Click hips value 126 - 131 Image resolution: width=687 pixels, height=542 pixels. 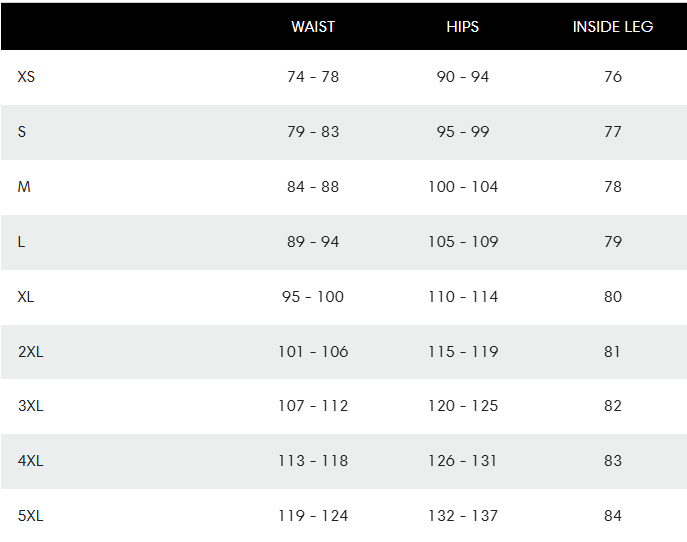pyautogui.click(x=463, y=461)
